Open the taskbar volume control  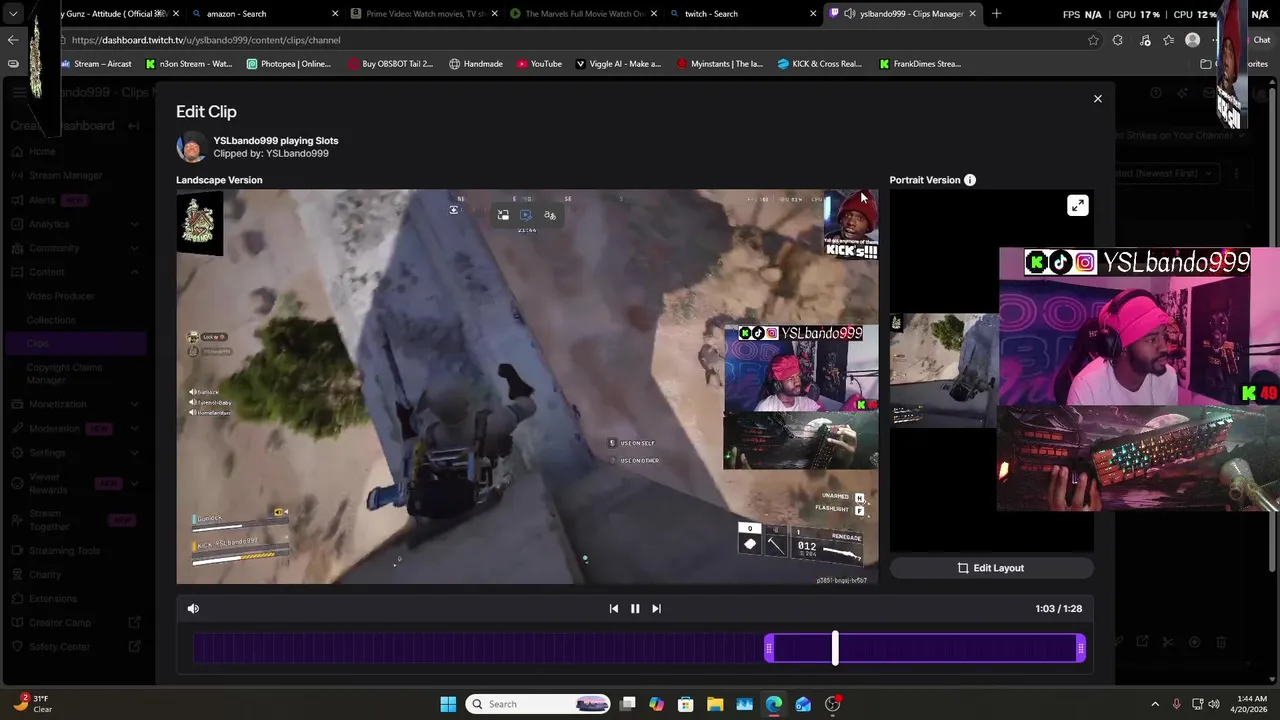1213,704
